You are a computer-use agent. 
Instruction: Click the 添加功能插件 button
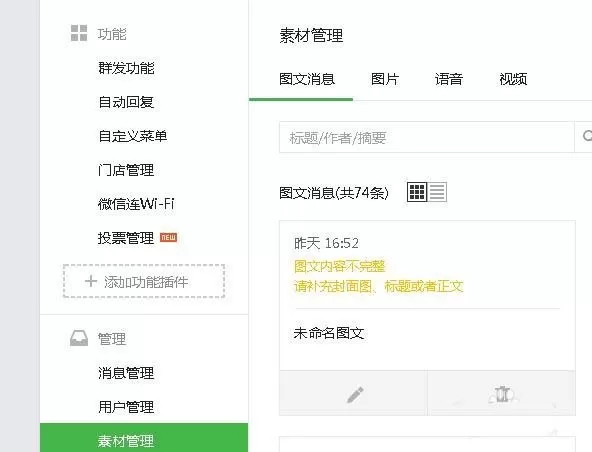144,281
